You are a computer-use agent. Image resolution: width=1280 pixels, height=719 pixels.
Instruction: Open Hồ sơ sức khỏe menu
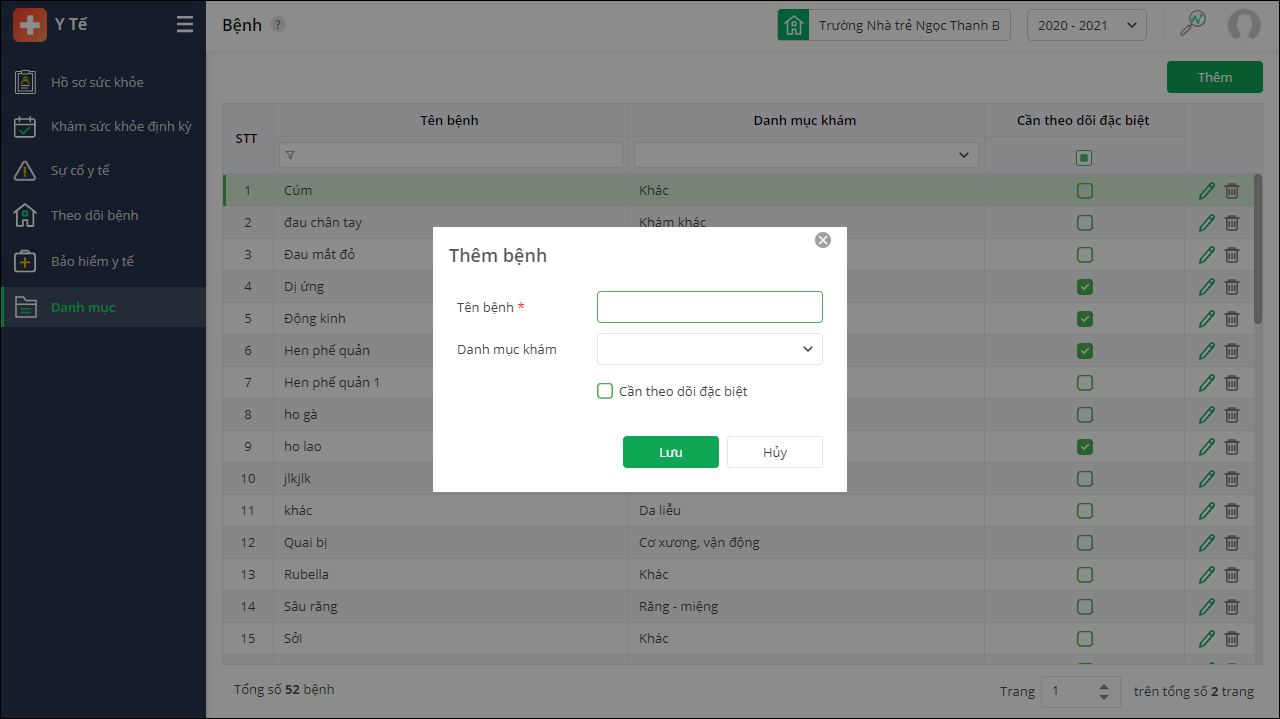97,82
